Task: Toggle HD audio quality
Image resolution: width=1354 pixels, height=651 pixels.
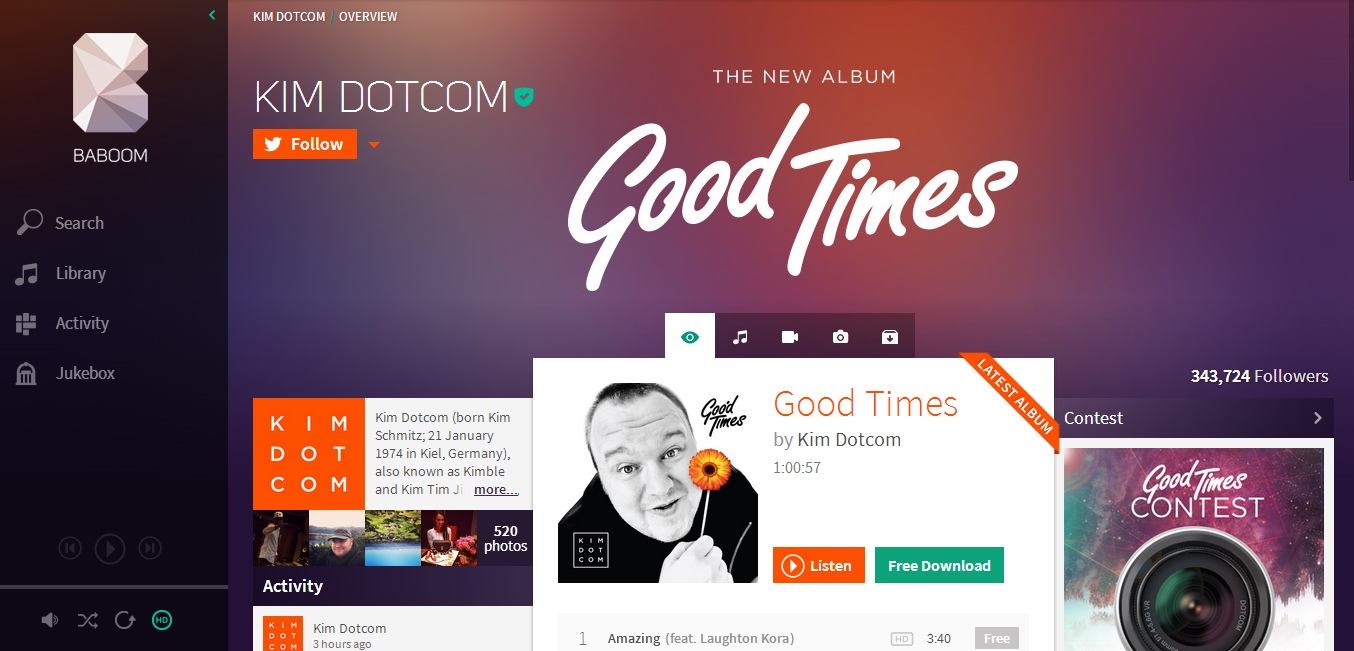Action: tap(162, 620)
